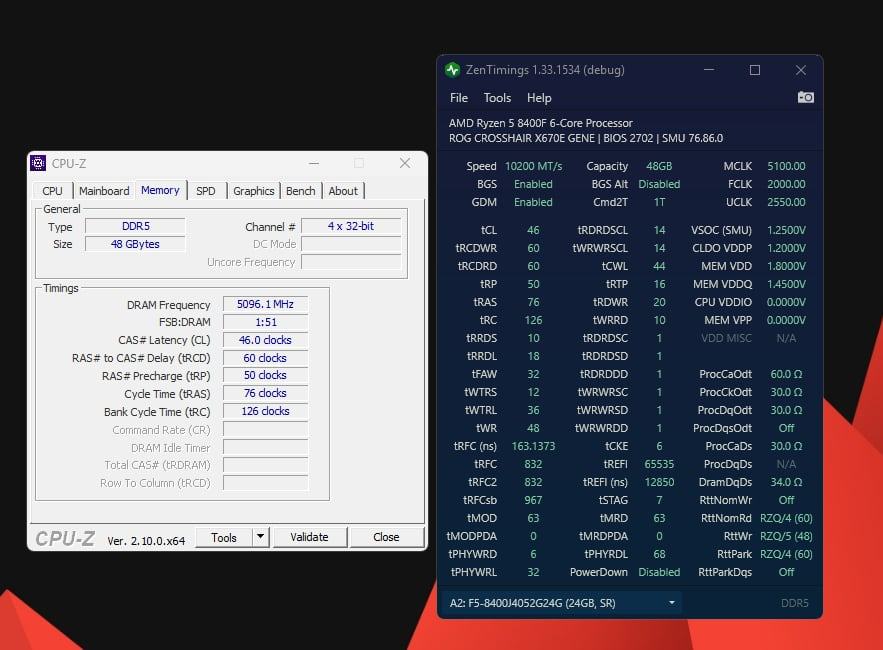Viewport: 883px width, 650px height.
Task: Click the tWR 48 value
Action: click(533, 428)
